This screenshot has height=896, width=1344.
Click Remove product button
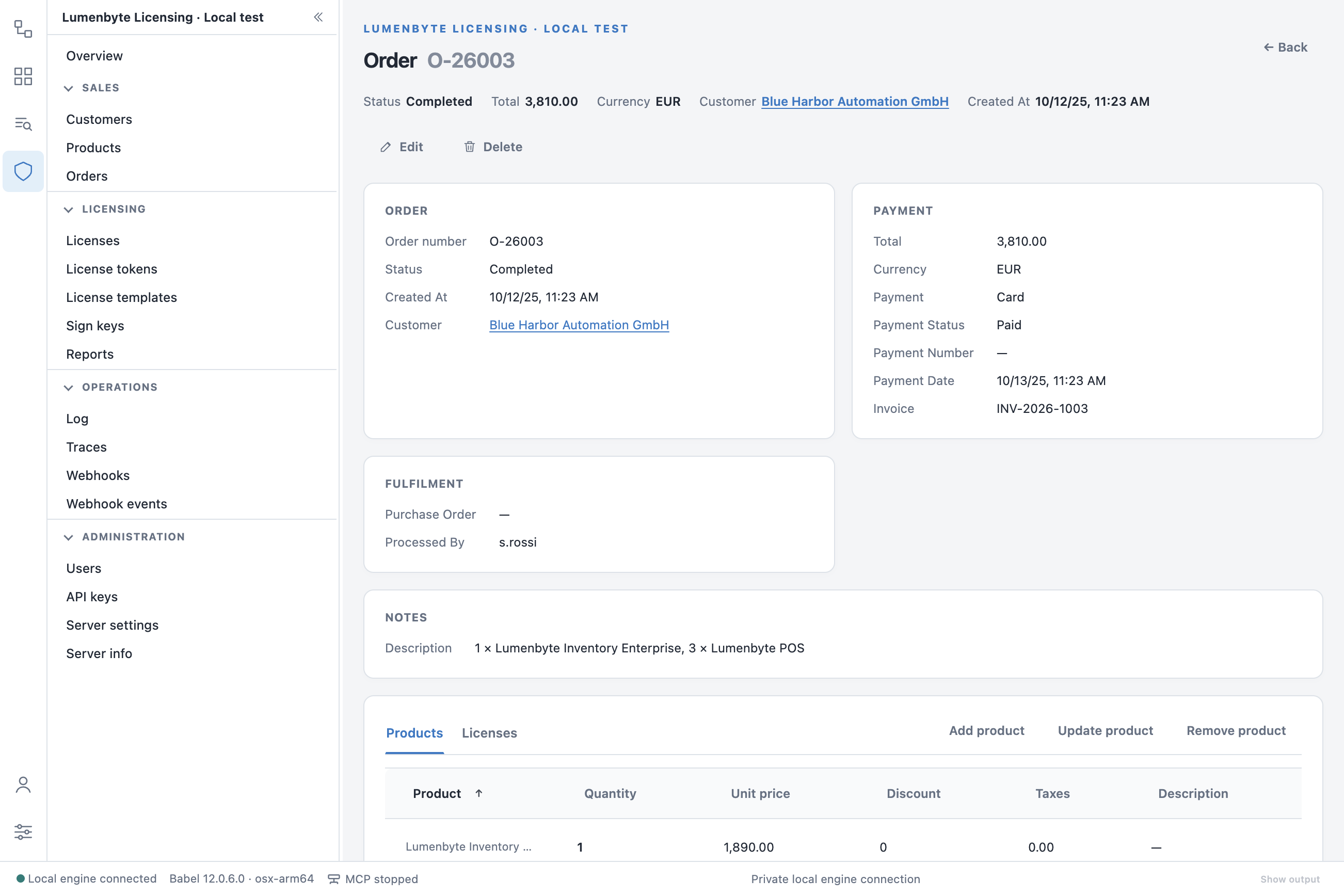[x=1236, y=731]
